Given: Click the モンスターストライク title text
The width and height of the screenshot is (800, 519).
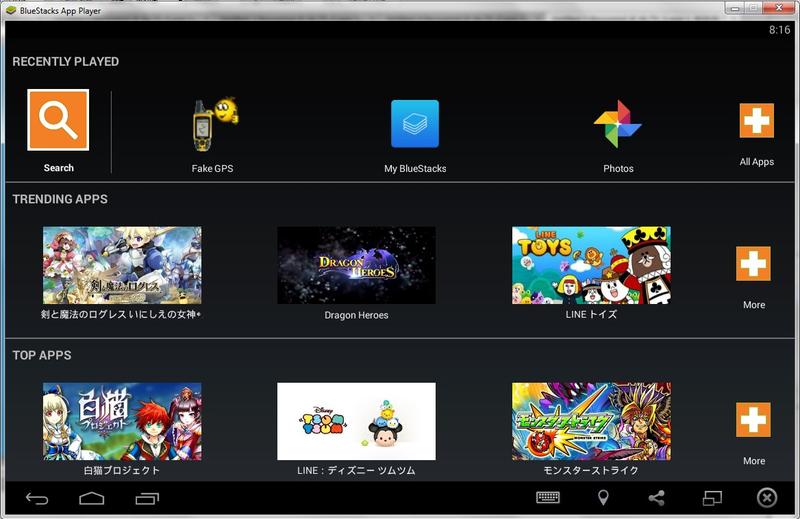Looking at the screenshot, I should [591, 470].
